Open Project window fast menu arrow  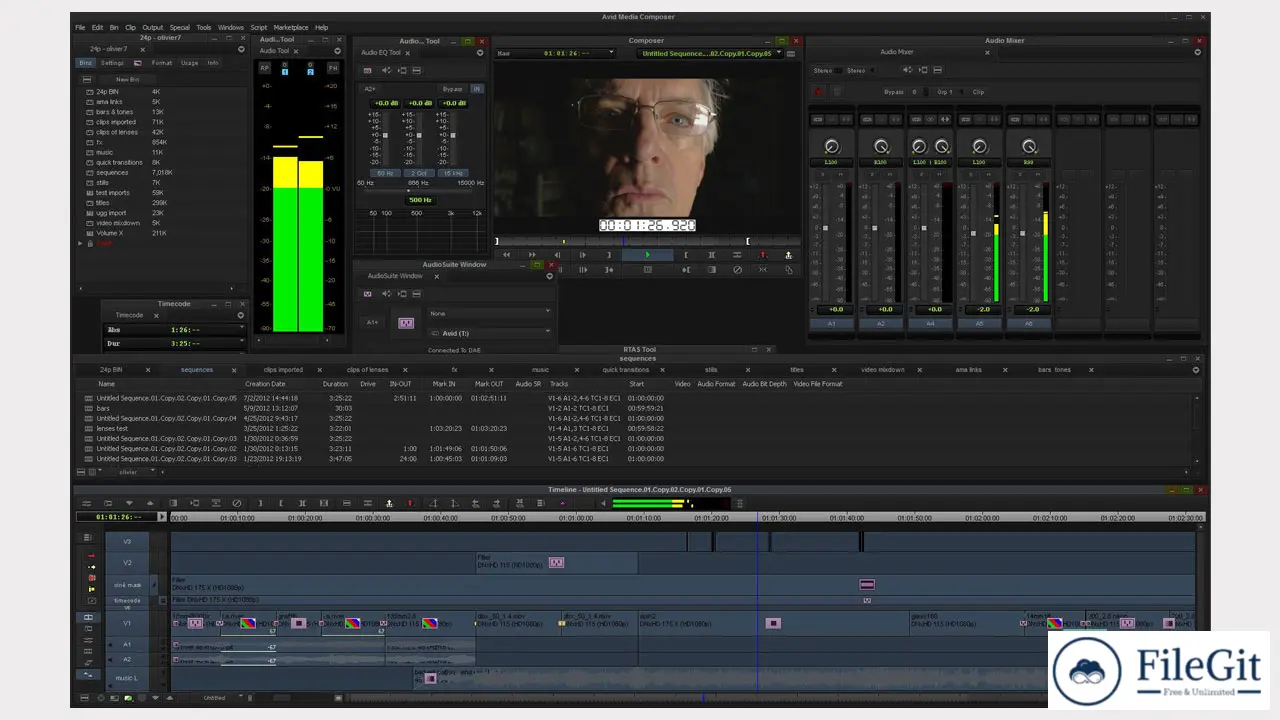point(241,49)
